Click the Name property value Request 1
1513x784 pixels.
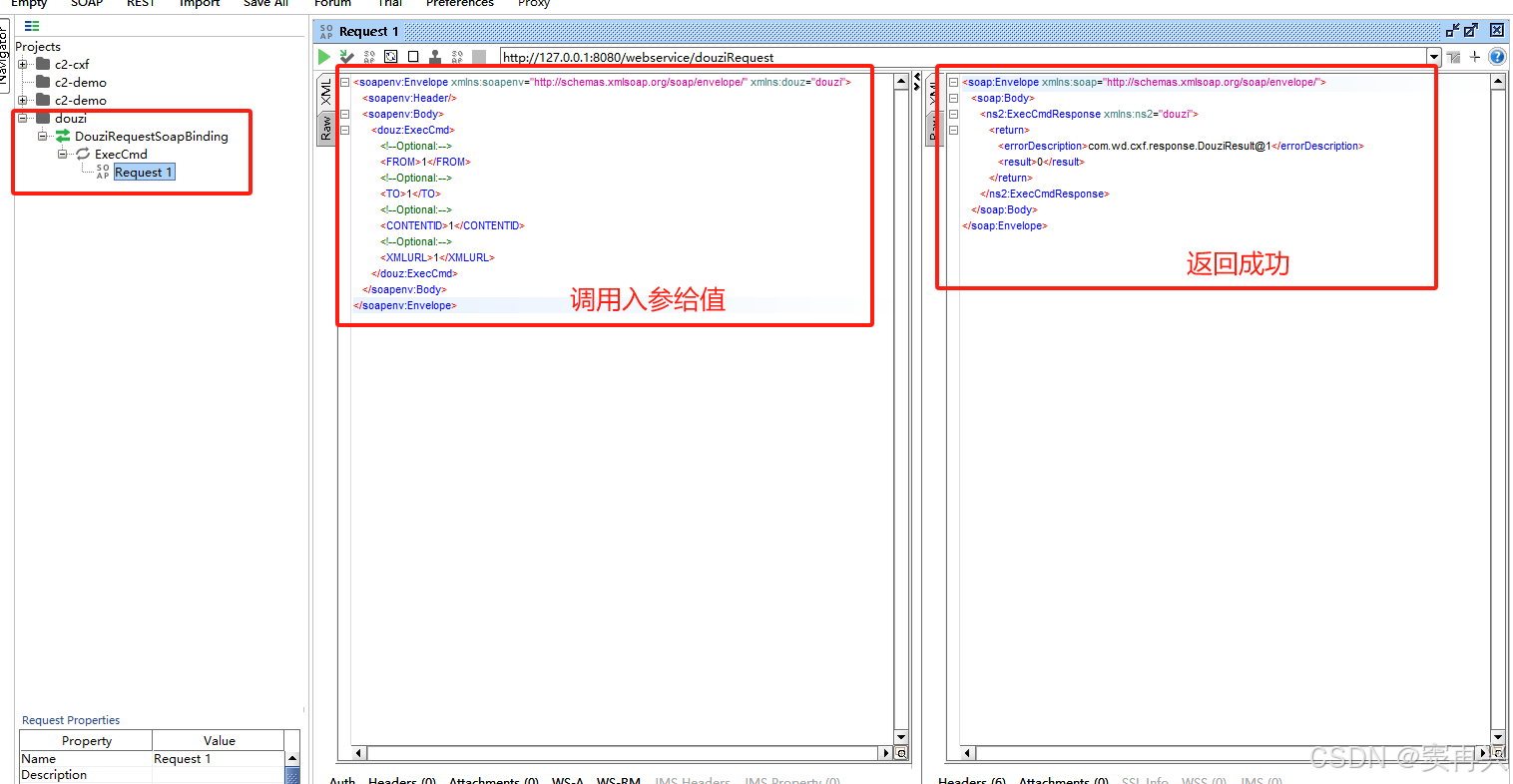click(219, 759)
